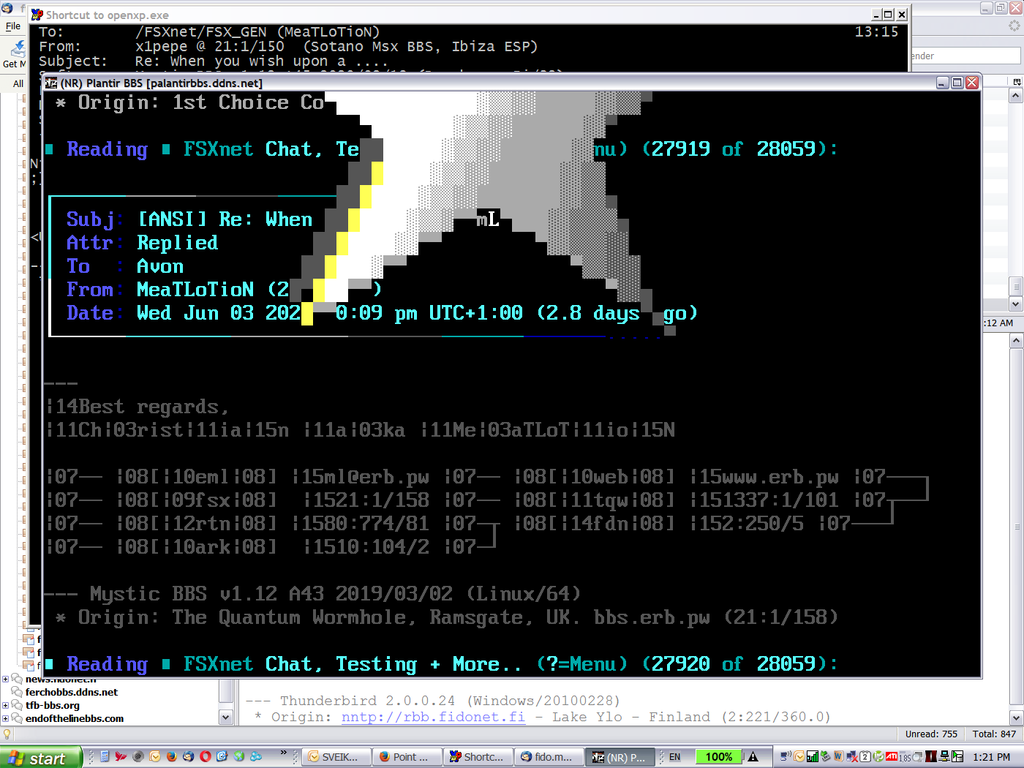This screenshot has width=1024, height=768.
Task: Click the Quantum Wormhole origin line
Action: point(447,617)
